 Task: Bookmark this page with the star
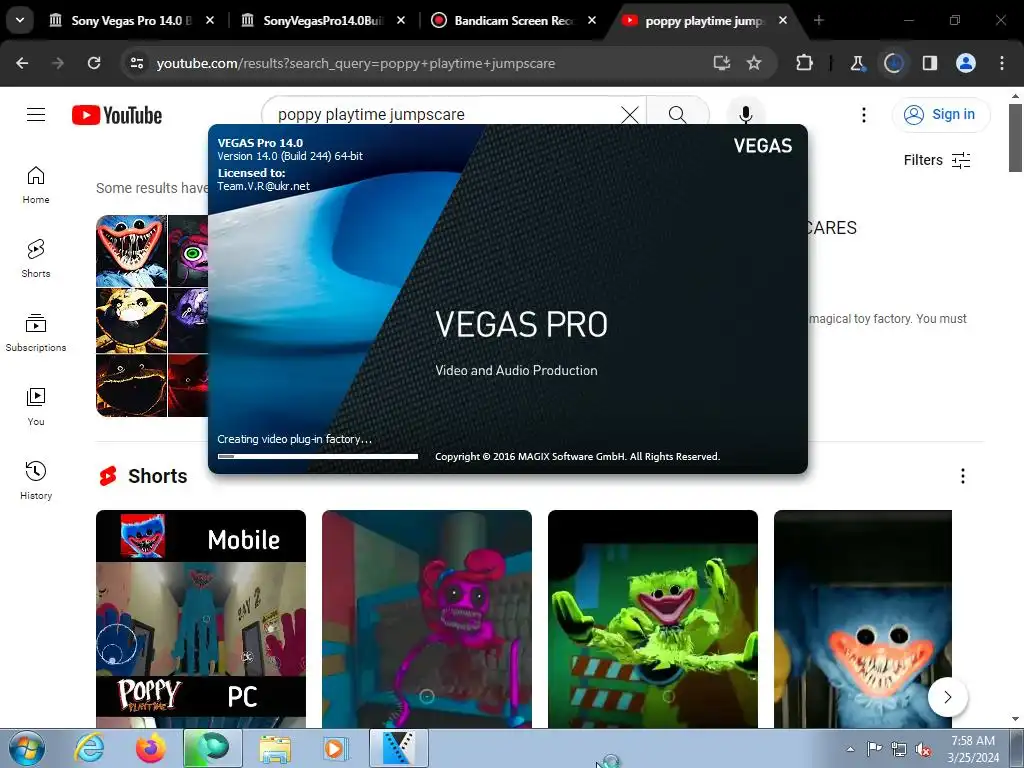tap(754, 63)
